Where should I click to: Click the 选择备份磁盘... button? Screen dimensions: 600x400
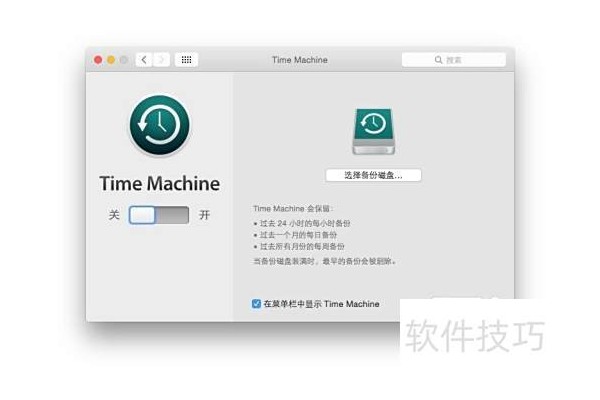pos(373,175)
